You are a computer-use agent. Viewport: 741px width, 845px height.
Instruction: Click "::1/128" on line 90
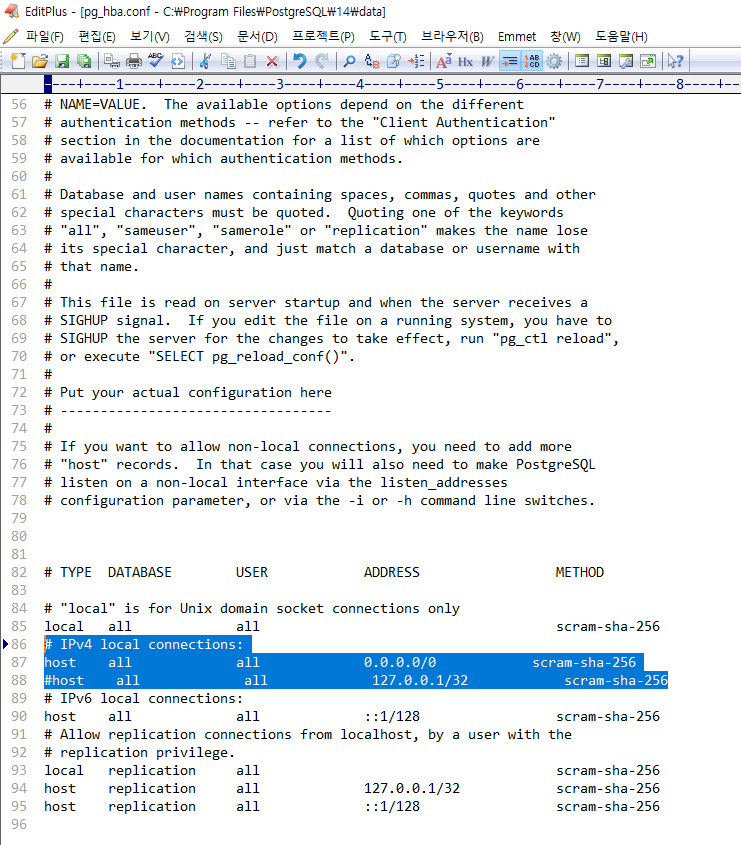click(392, 717)
